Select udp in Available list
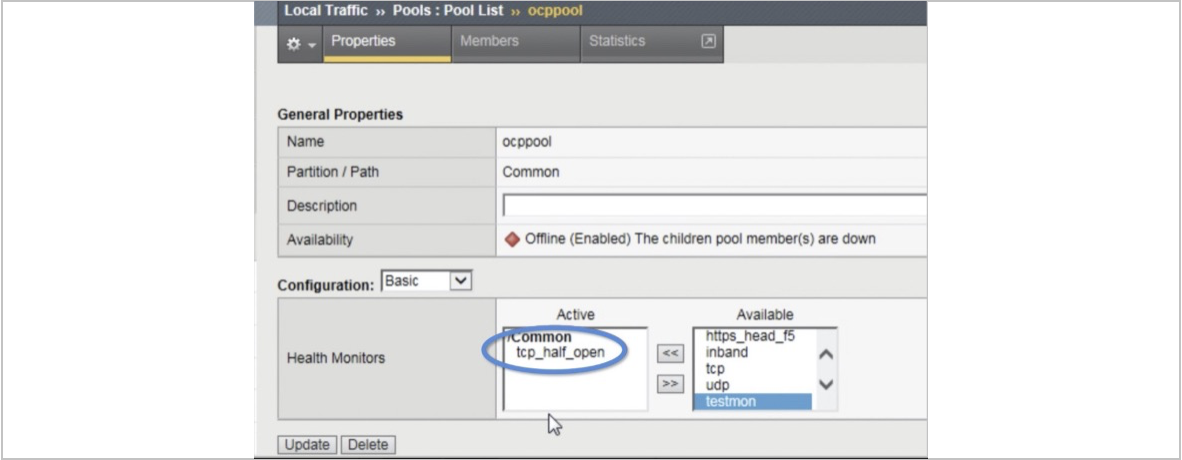 point(717,385)
